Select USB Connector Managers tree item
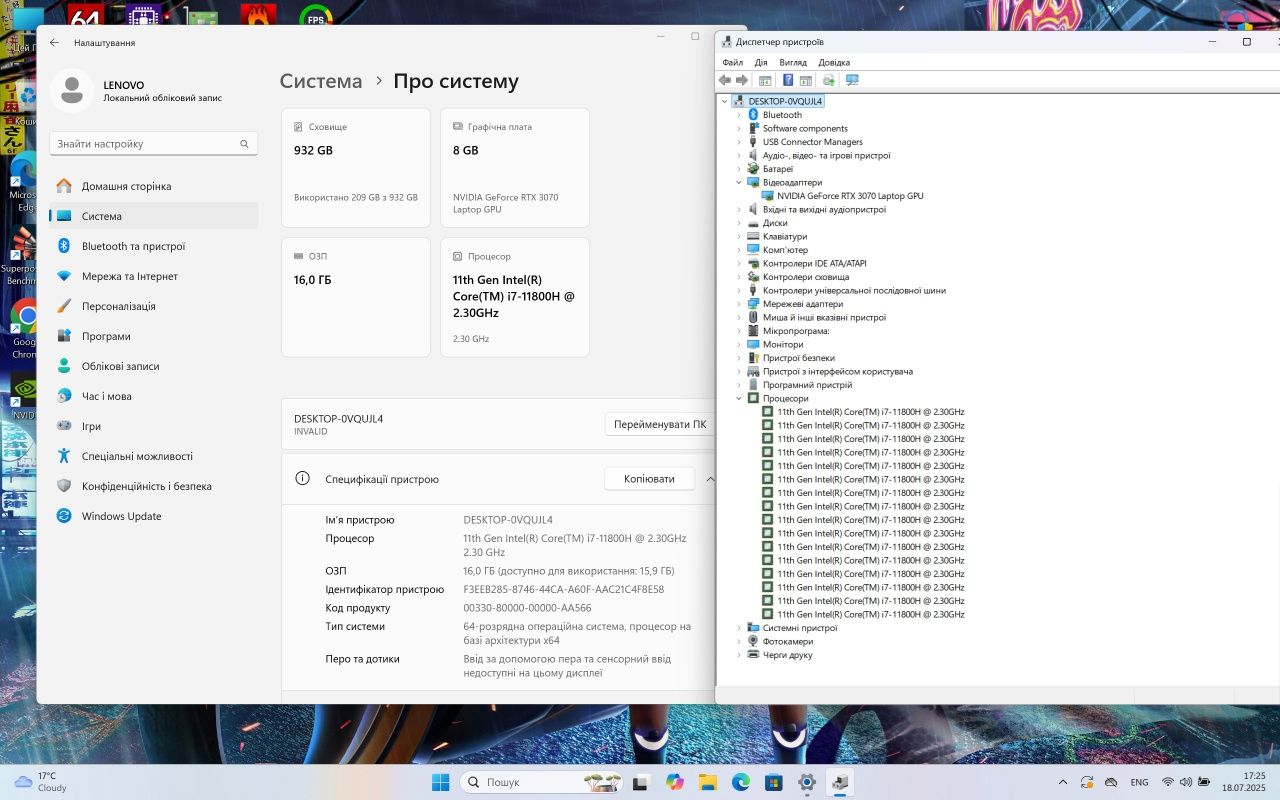This screenshot has width=1280, height=800. pos(813,142)
